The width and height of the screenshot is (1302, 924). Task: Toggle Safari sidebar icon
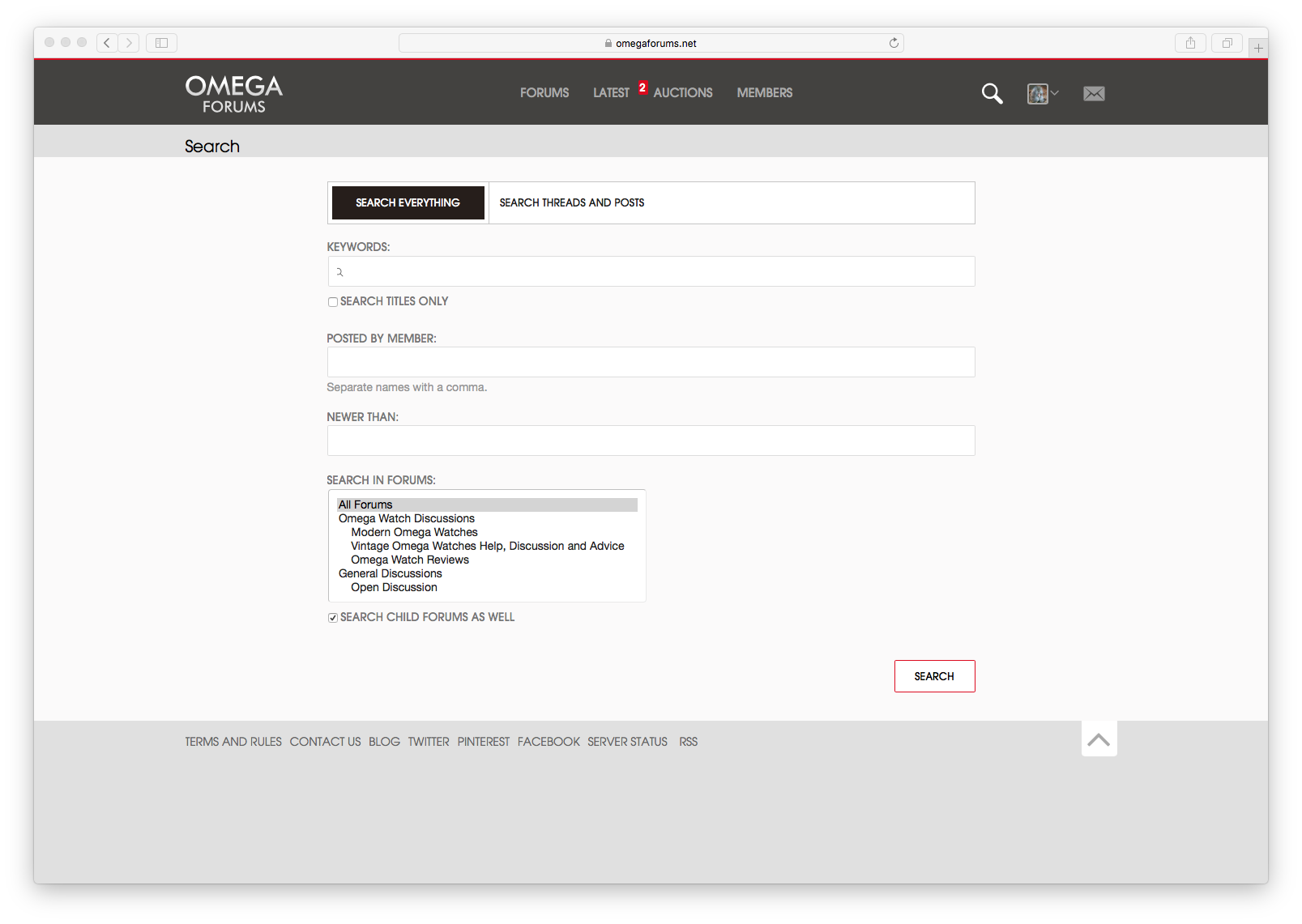pos(161,43)
